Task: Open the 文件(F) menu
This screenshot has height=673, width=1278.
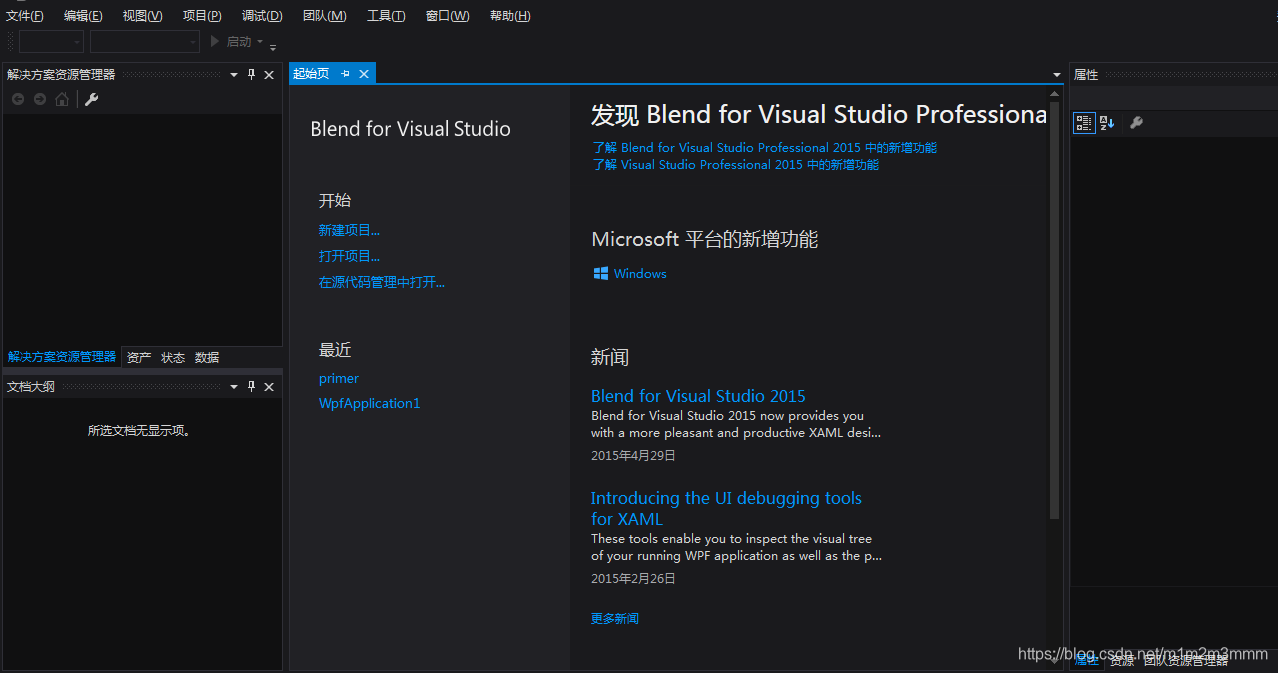Action: 25,16
